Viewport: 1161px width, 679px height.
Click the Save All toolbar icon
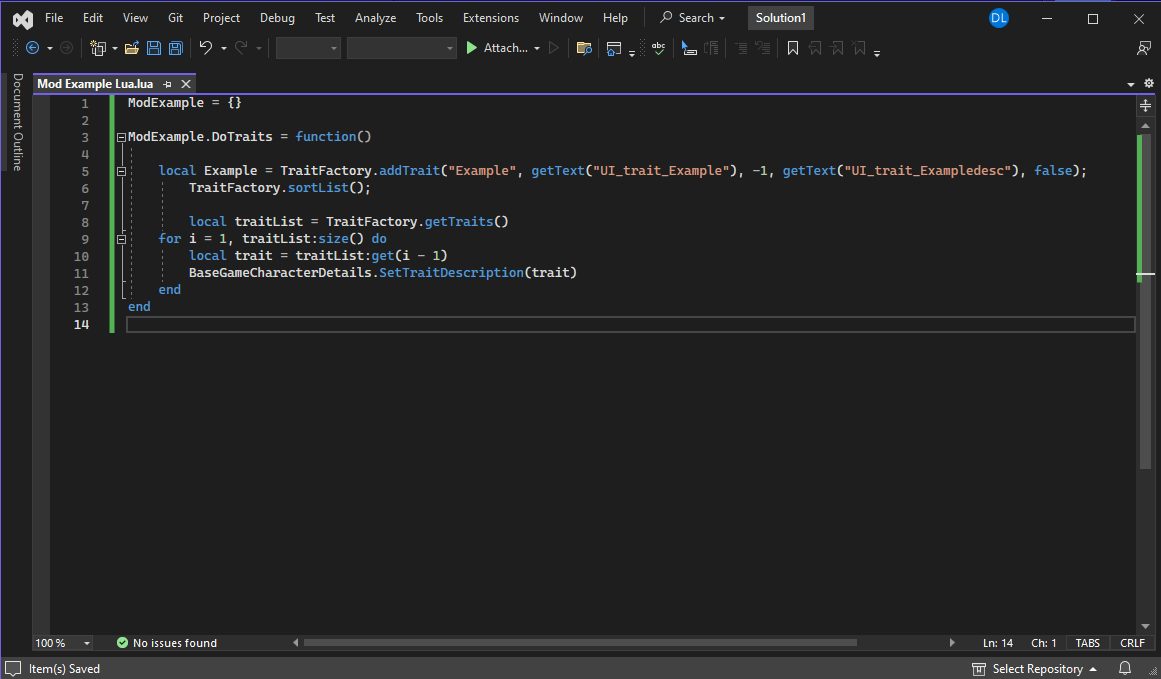pyautogui.click(x=176, y=48)
